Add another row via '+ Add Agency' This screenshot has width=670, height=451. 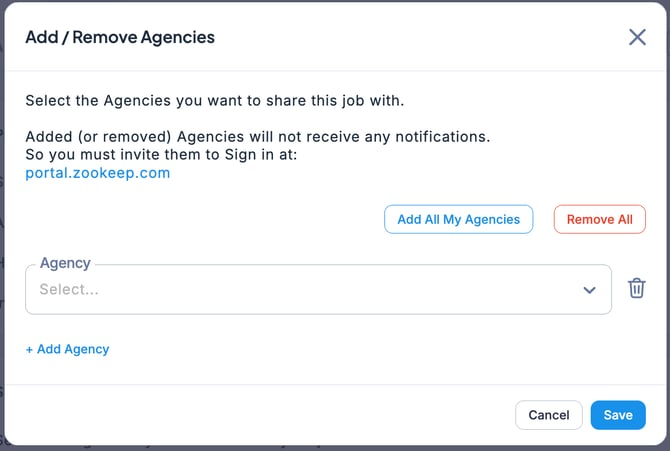(x=67, y=349)
